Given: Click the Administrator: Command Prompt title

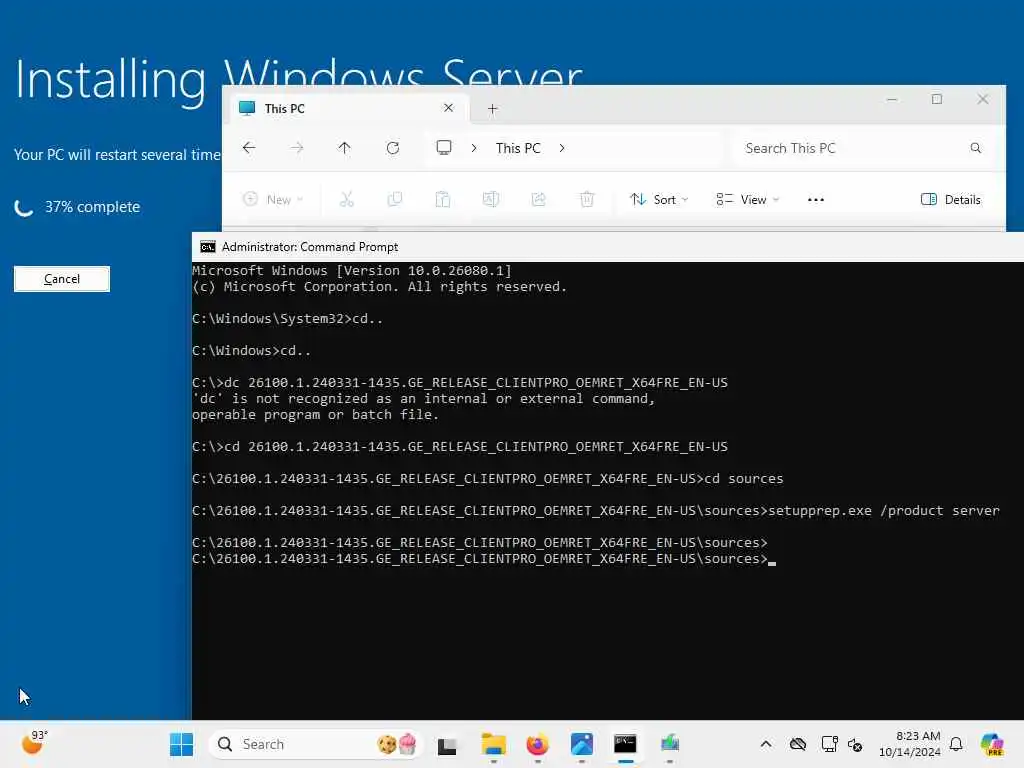Looking at the screenshot, I should pyautogui.click(x=310, y=247).
